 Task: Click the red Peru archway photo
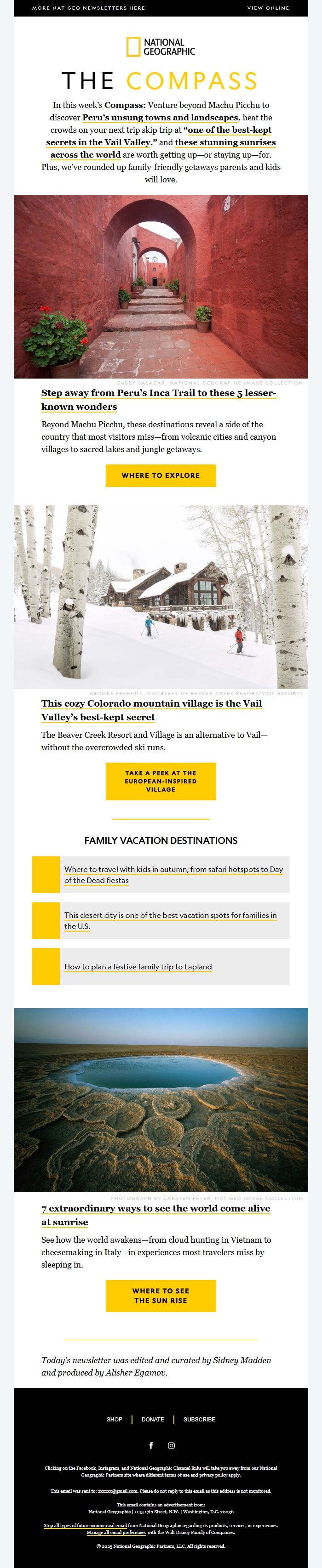pyautogui.click(x=161, y=286)
